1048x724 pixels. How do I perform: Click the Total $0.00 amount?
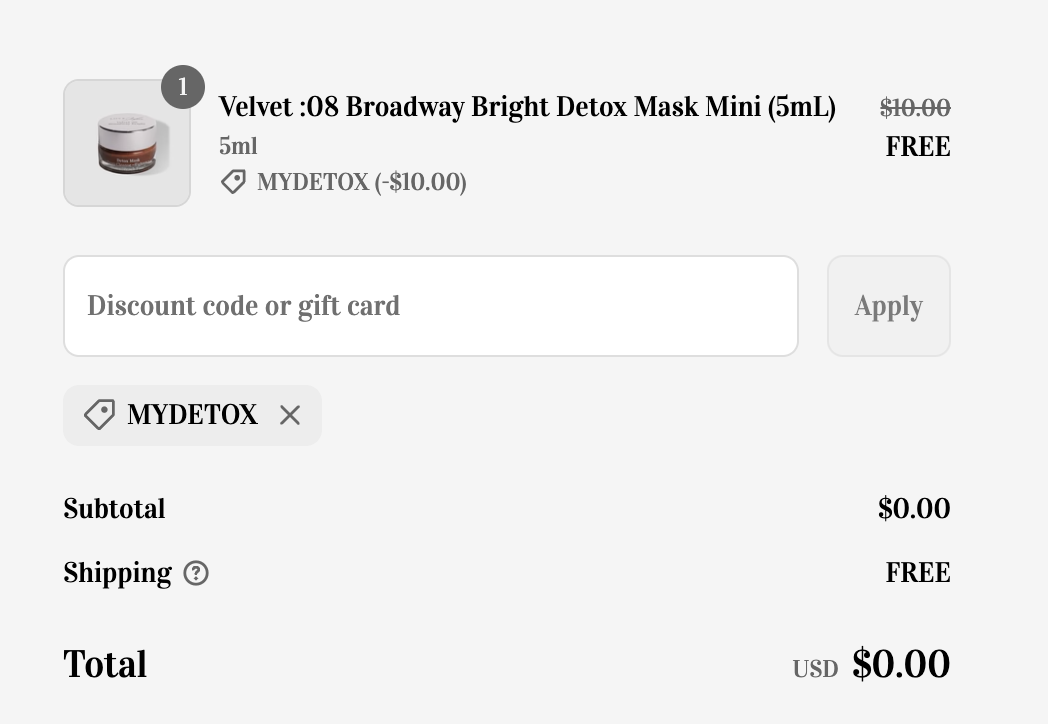click(x=900, y=665)
